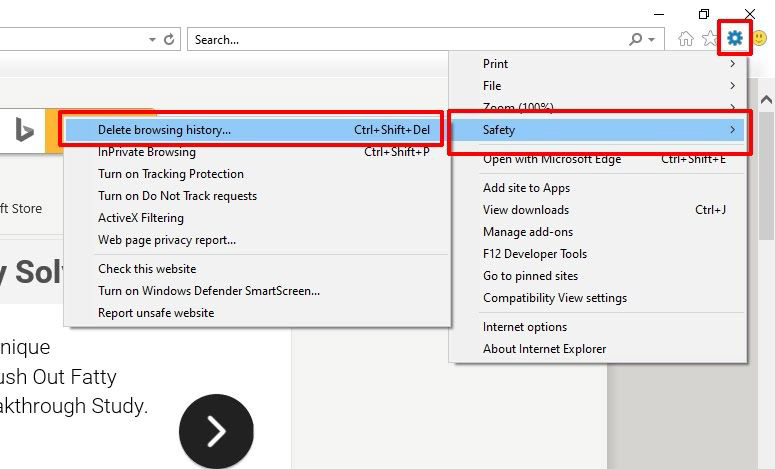Click the Bing logo
775x469 pixels.
(x=24, y=130)
